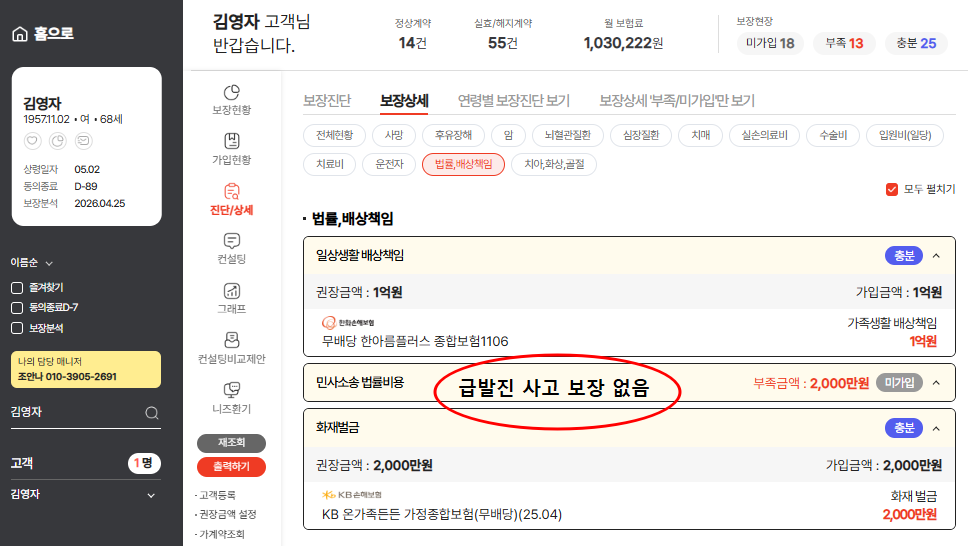The width and height of the screenshot is (968, 546).
Task: Collapse 민사소송 법률비용 section
Action: [937, 383]
